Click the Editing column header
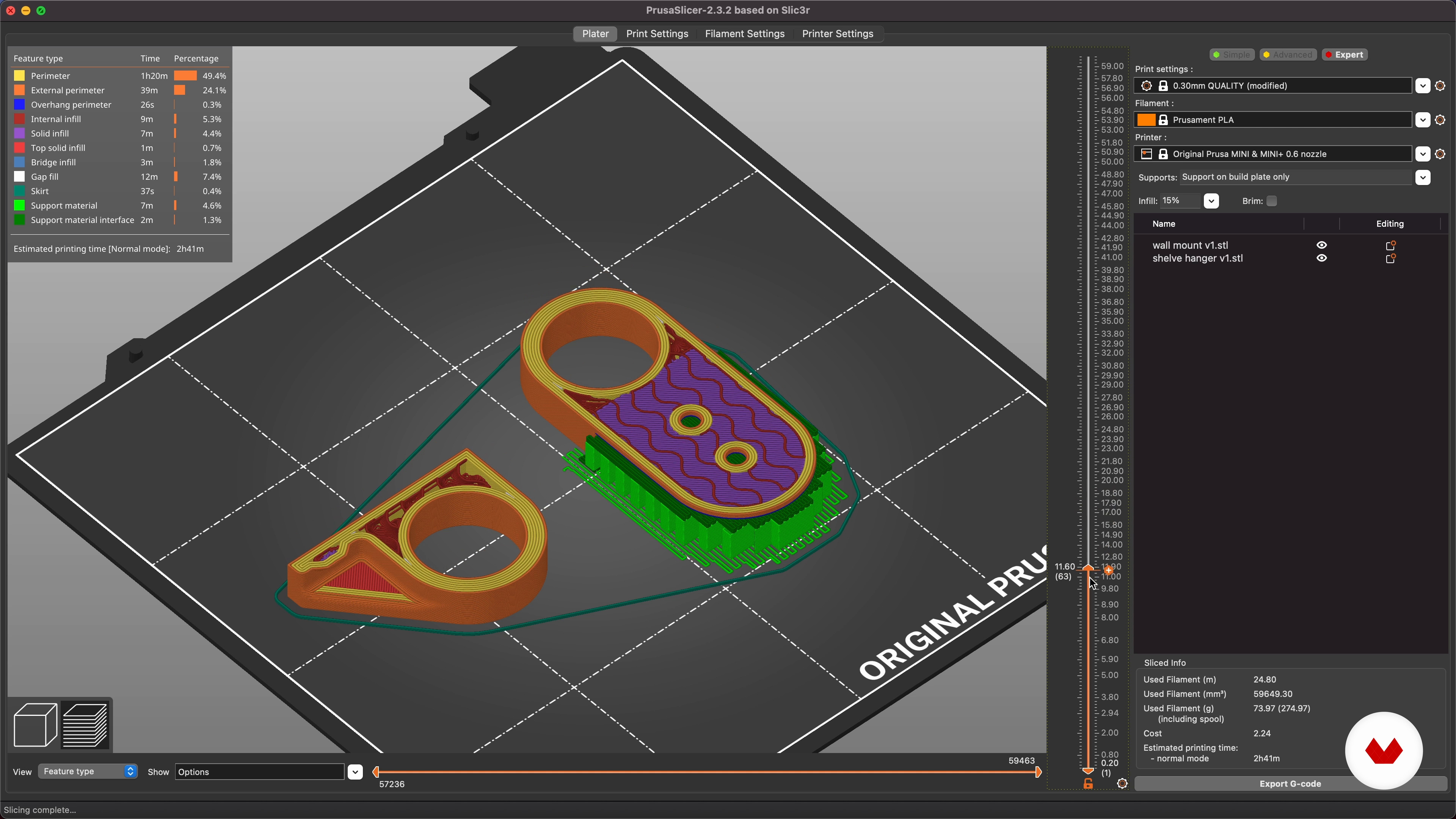 tap(1389, 224)
